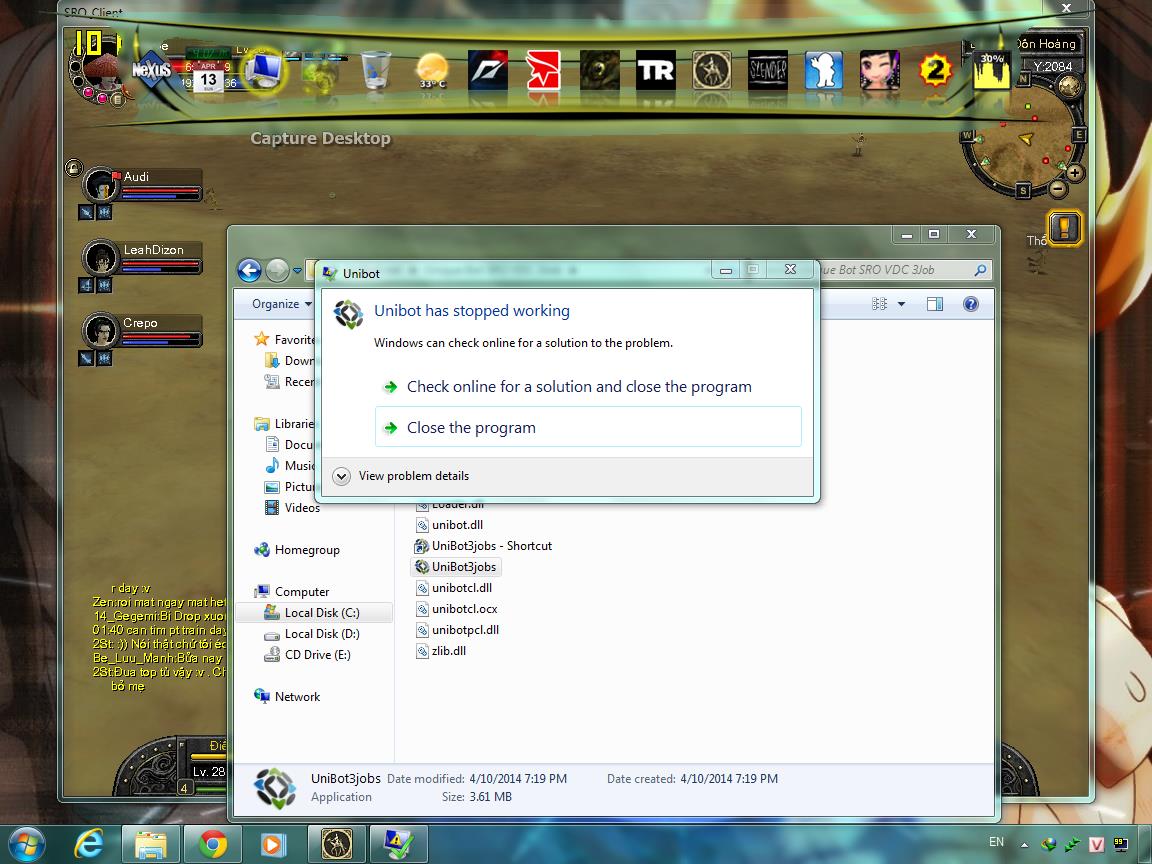This screenshot has width=1152, height=864.
Task: Open the change view dropdown arrow
Action: (x=901, y=304)
